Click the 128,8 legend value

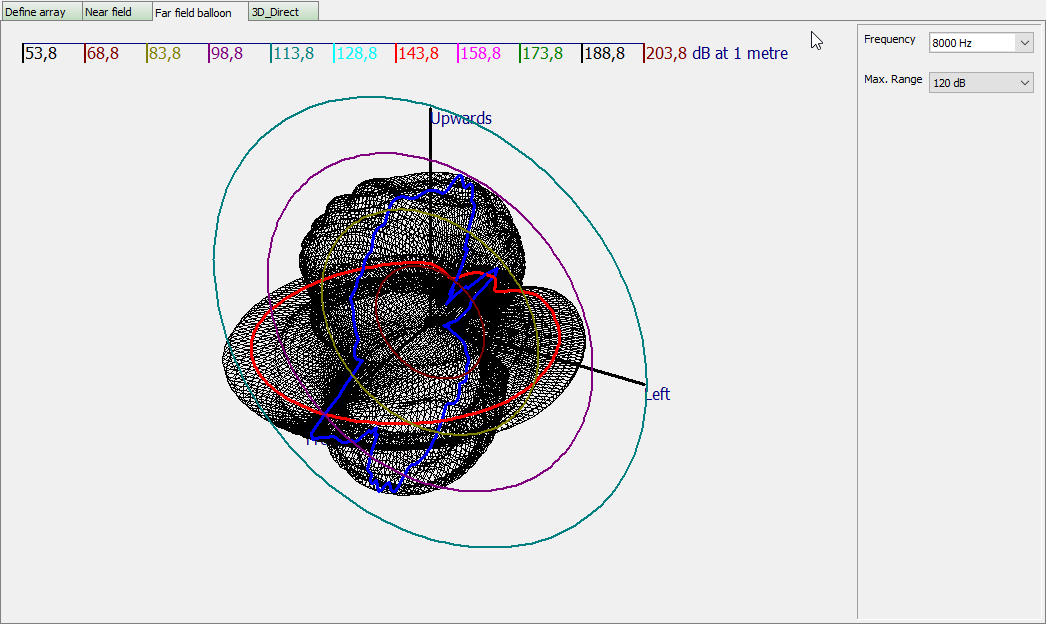click(356, 53)
